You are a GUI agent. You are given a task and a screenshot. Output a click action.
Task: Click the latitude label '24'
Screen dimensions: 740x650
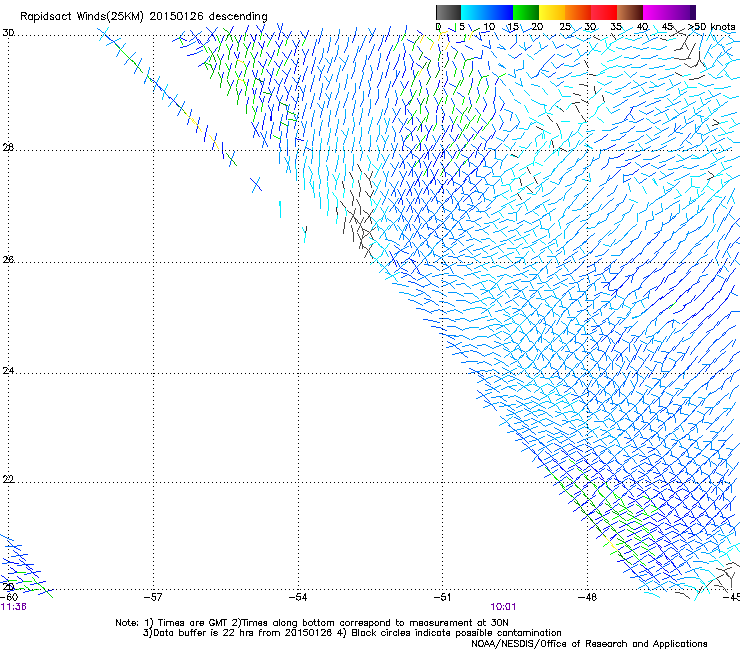[x=8, y=371]
